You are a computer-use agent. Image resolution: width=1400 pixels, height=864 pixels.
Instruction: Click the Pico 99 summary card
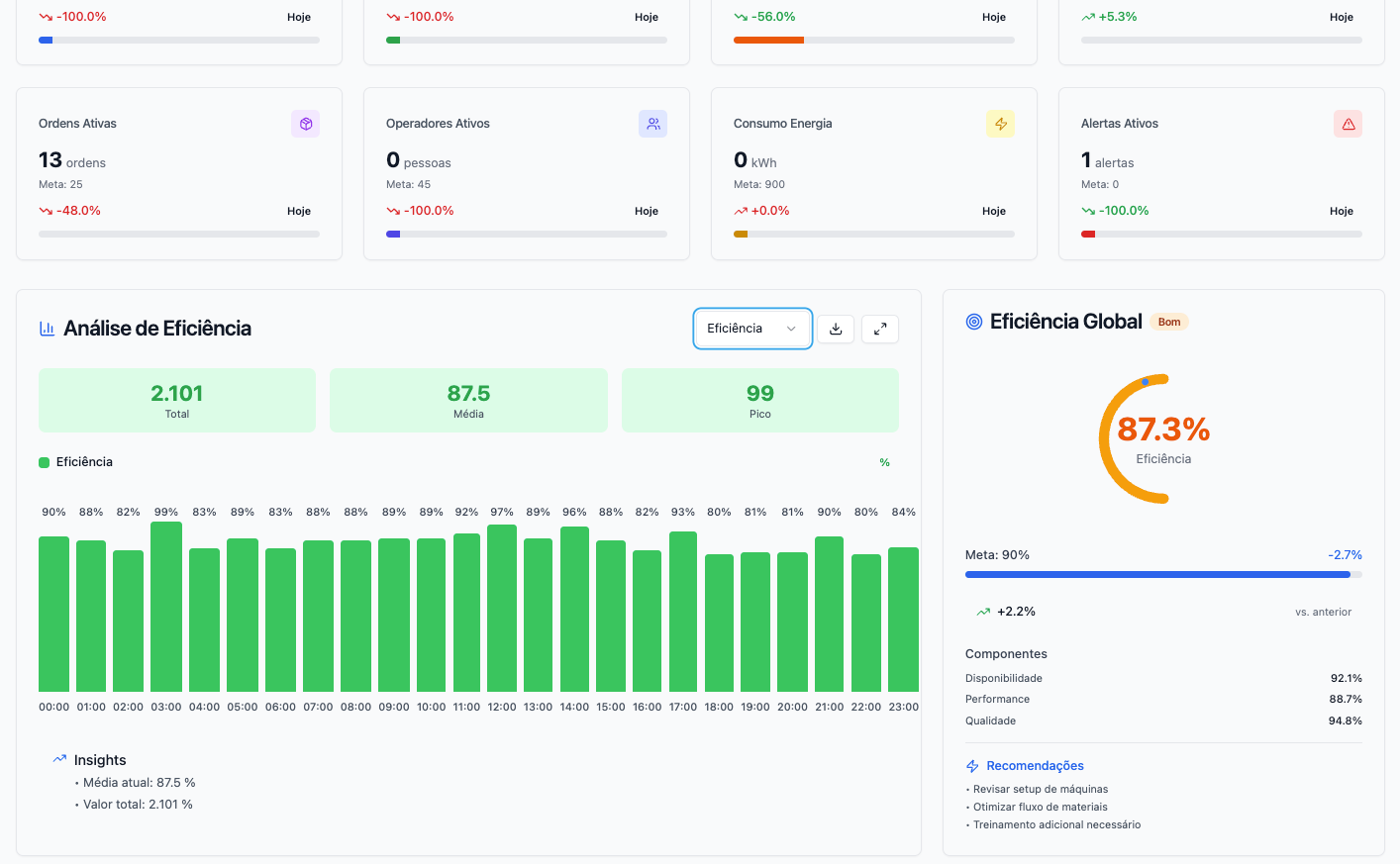pyautogui.click(x=759, y=401)
